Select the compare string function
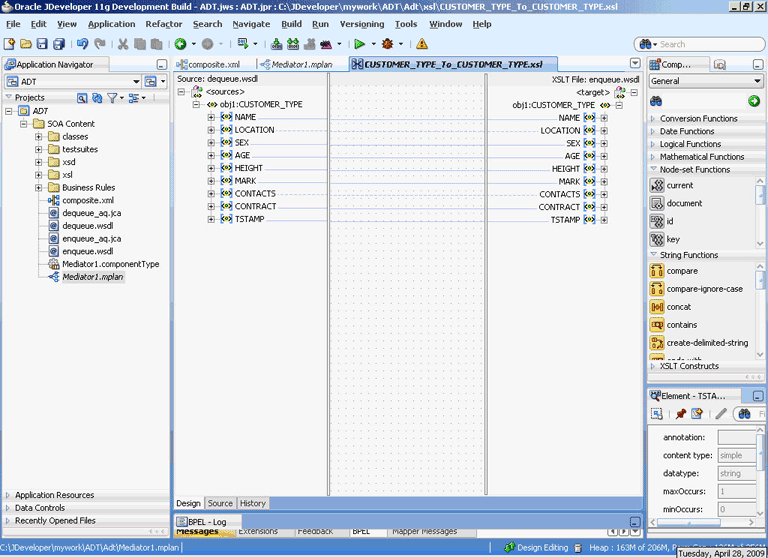This screenshot has height=558, width=768. [x=682, y=271]
